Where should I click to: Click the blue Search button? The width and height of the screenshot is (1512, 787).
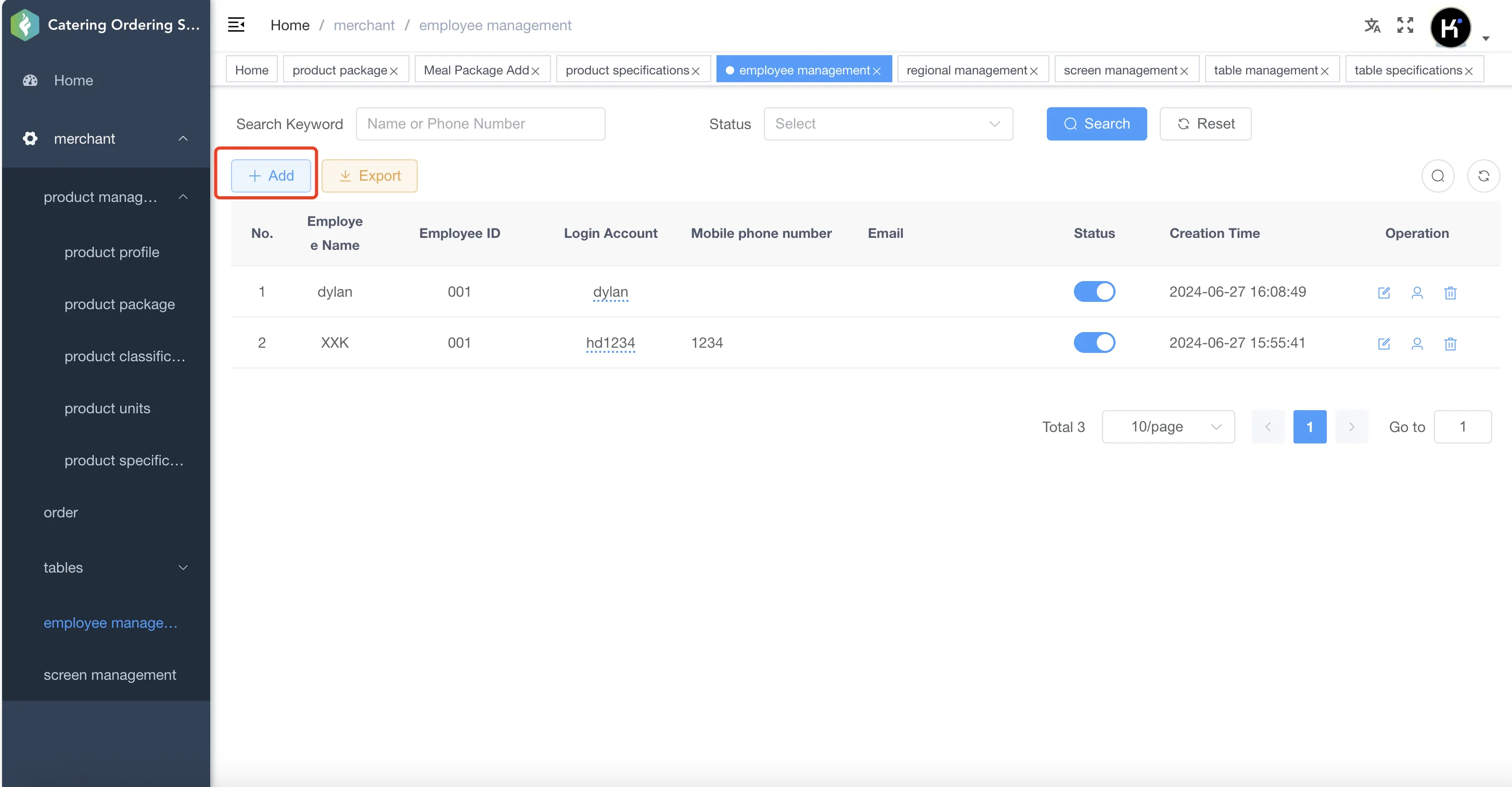[x=1096, y=124]
